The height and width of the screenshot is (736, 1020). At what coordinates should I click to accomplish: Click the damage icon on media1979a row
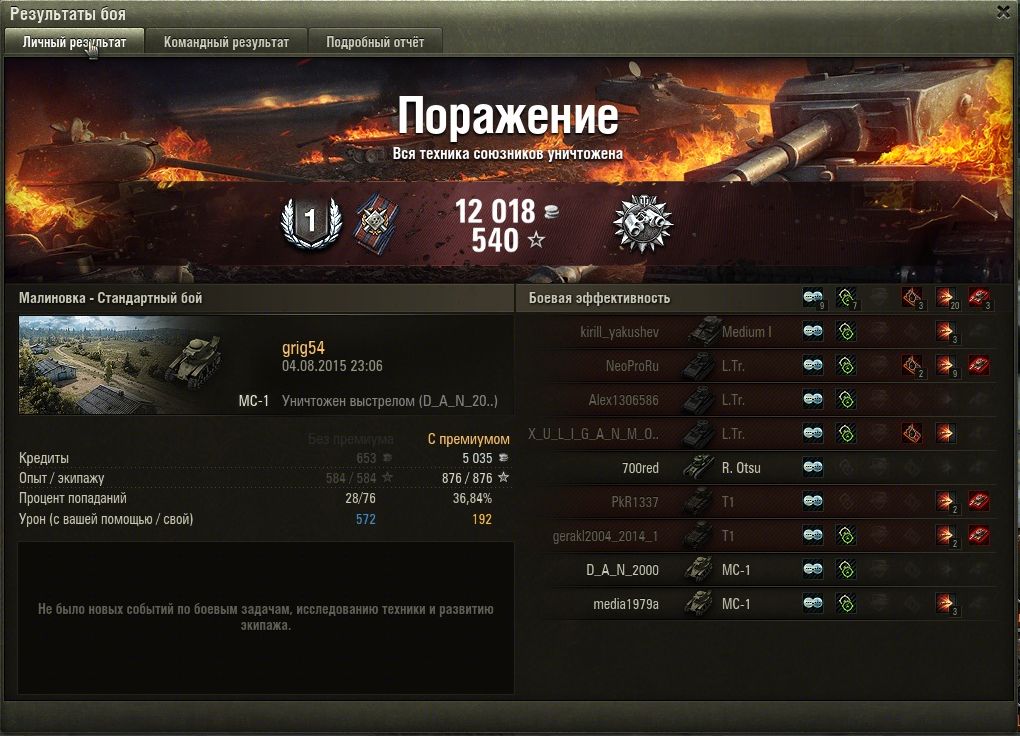pos(946,603)
